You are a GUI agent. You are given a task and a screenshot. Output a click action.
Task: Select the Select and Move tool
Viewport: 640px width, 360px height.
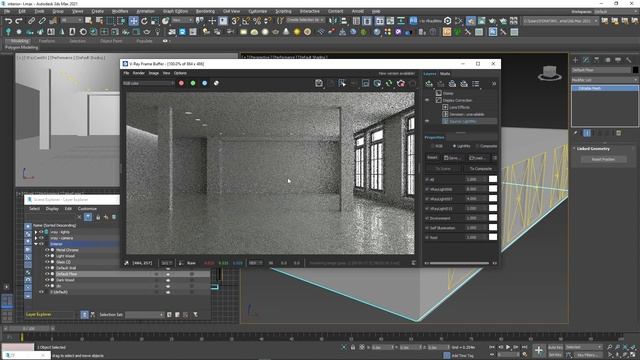click(x=133, y=21)
